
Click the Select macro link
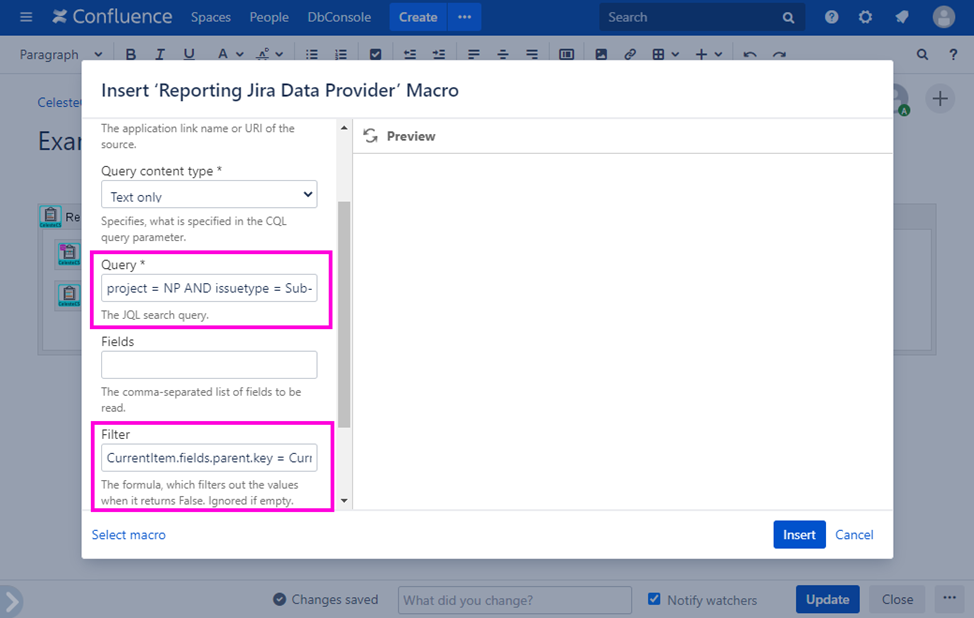(x=129, y=535)
